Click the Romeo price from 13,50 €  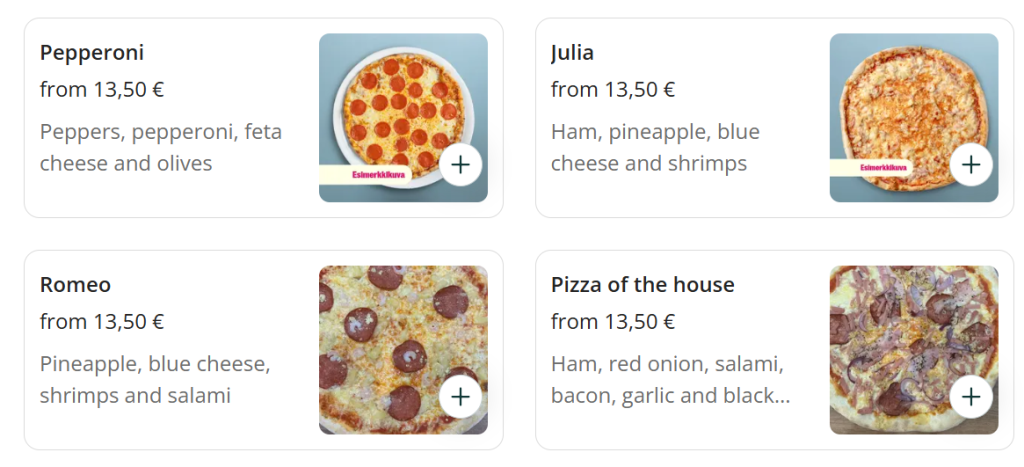point(102,322)
